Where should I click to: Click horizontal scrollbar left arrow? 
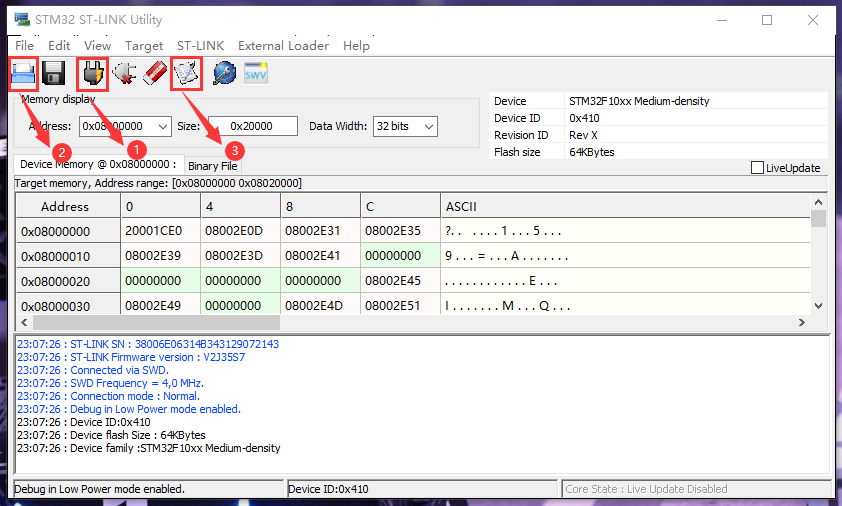pos(24,322)
